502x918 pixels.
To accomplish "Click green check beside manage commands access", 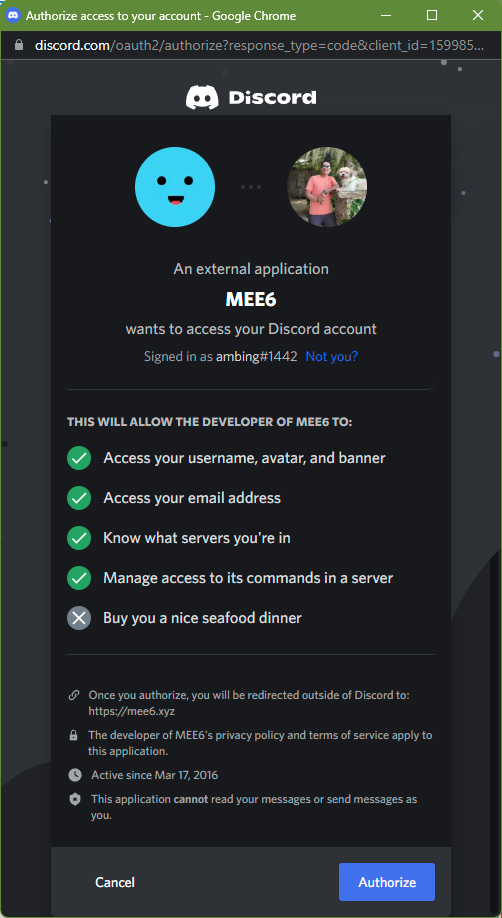I will click(79, 578).
